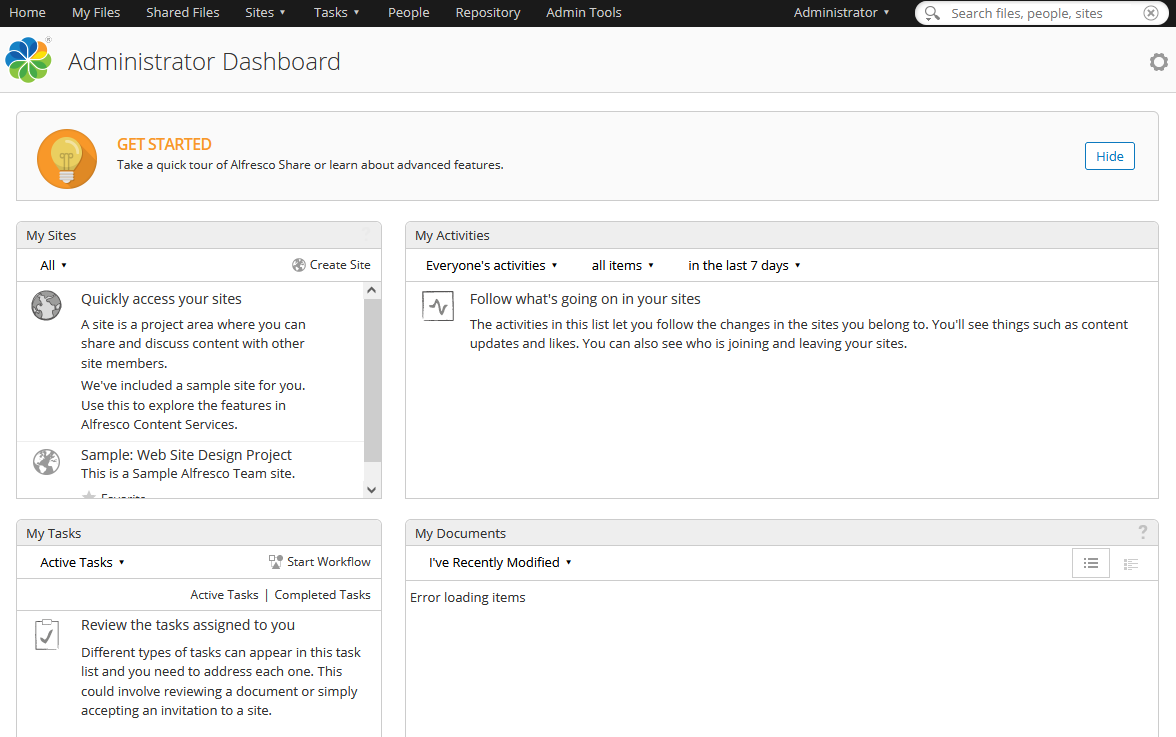
Task: Click the clear search X icon
Action: click(x=1149, y=13)
